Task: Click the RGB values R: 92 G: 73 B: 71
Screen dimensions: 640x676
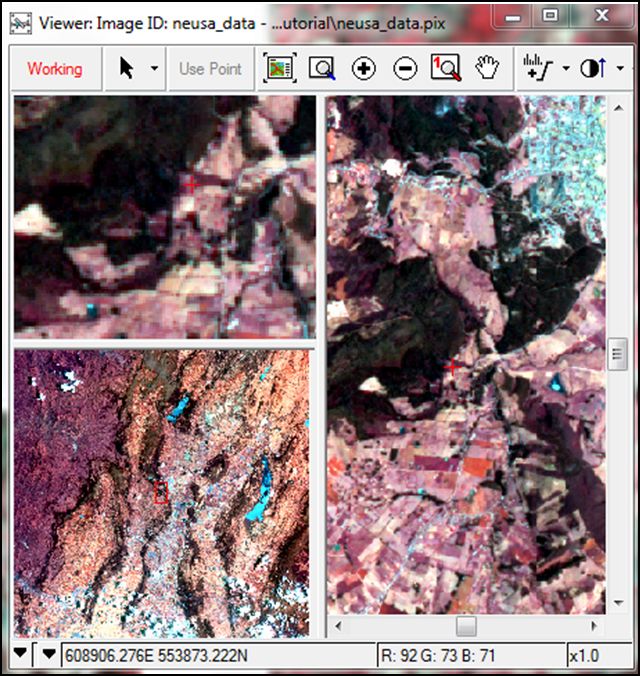Action: (x=438, y=656)
